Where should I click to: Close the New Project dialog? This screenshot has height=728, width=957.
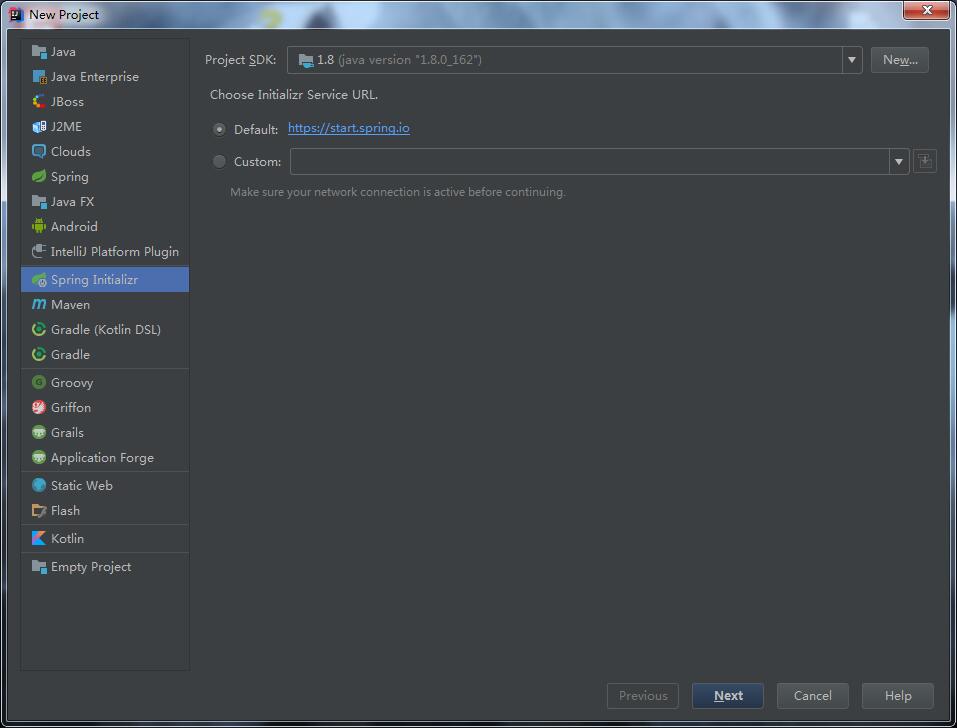pos(926,10)
